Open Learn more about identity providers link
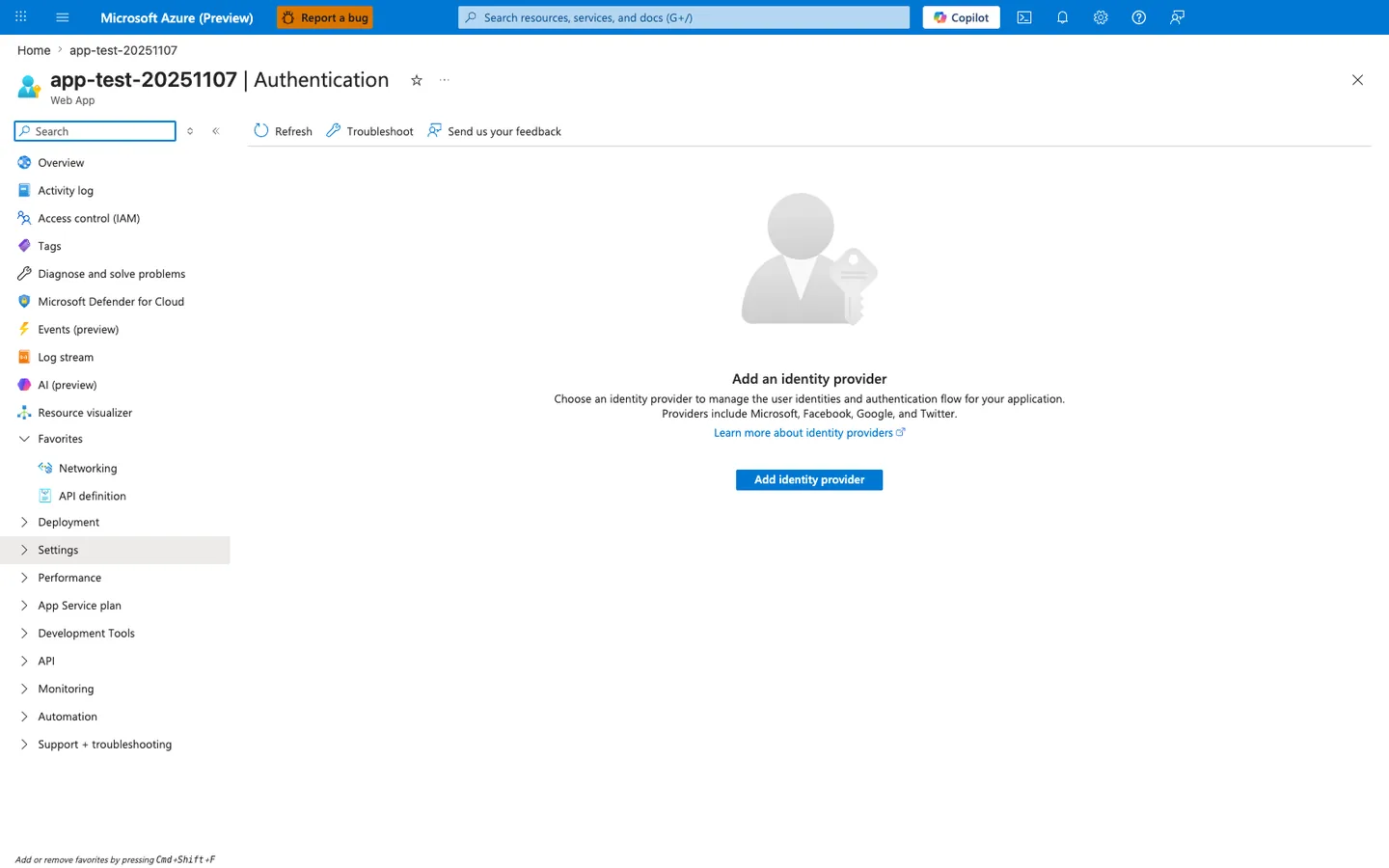The width and height of the screenshot is (1389, 868). click(809, 433)
